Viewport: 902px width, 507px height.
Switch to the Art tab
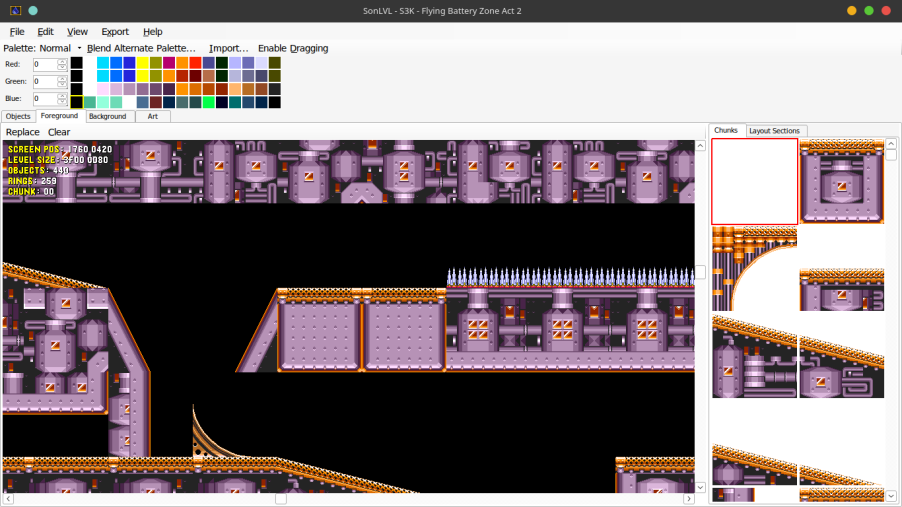[152, 116]
